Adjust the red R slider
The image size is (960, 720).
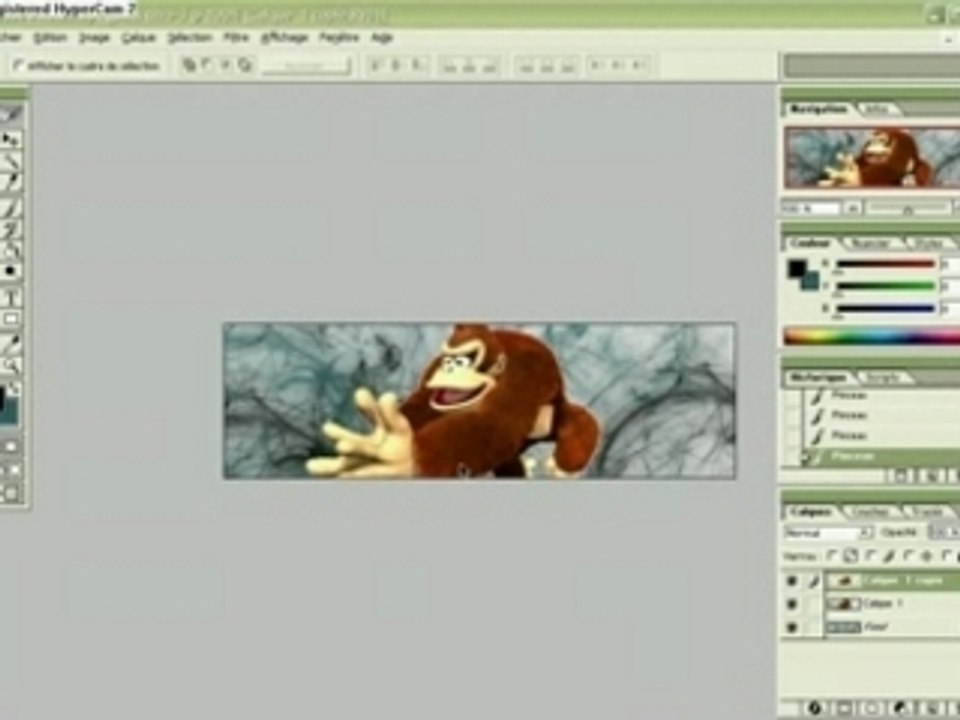point(885,264)
